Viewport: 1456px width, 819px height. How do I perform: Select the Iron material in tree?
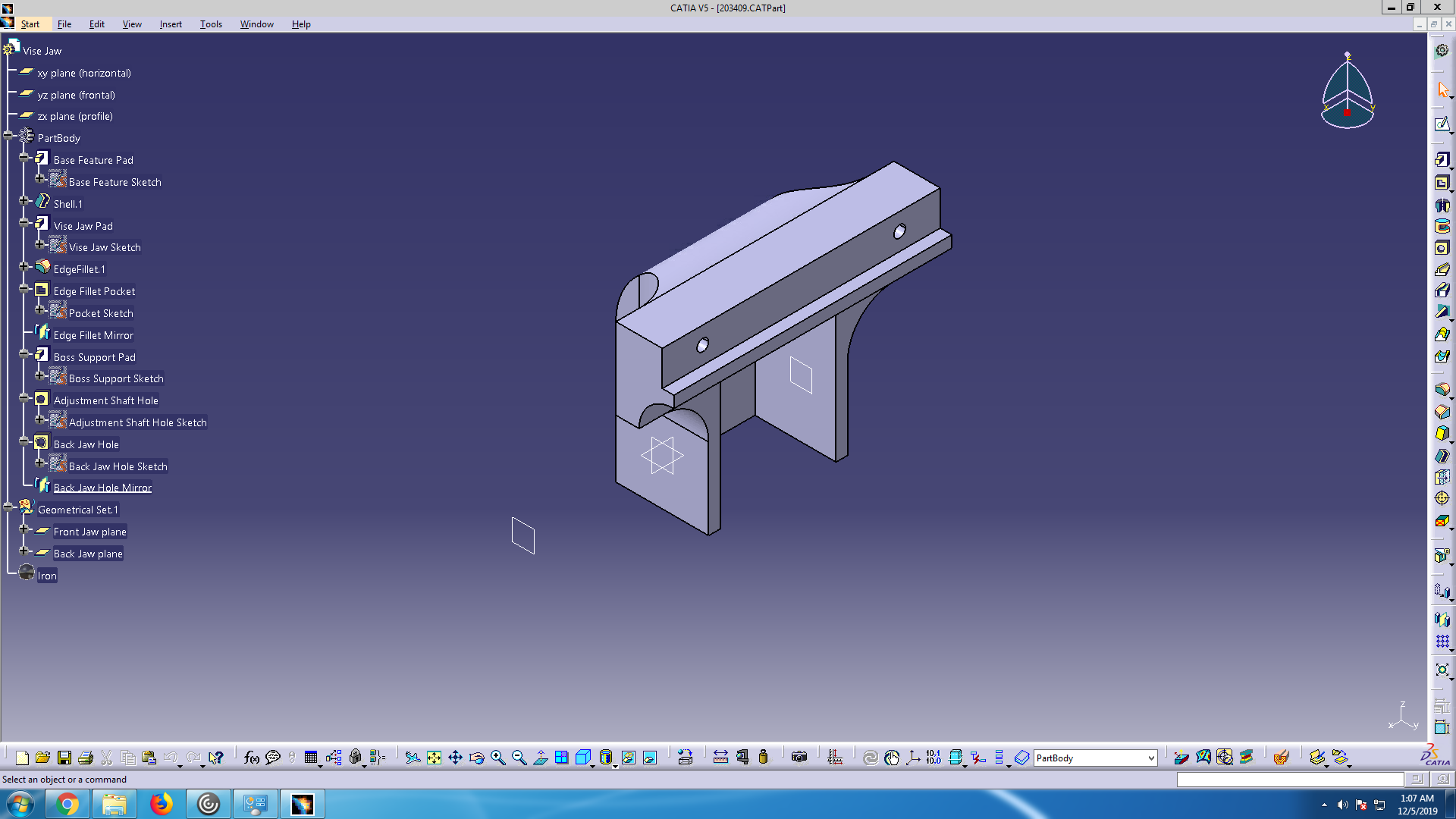[47, 576]
